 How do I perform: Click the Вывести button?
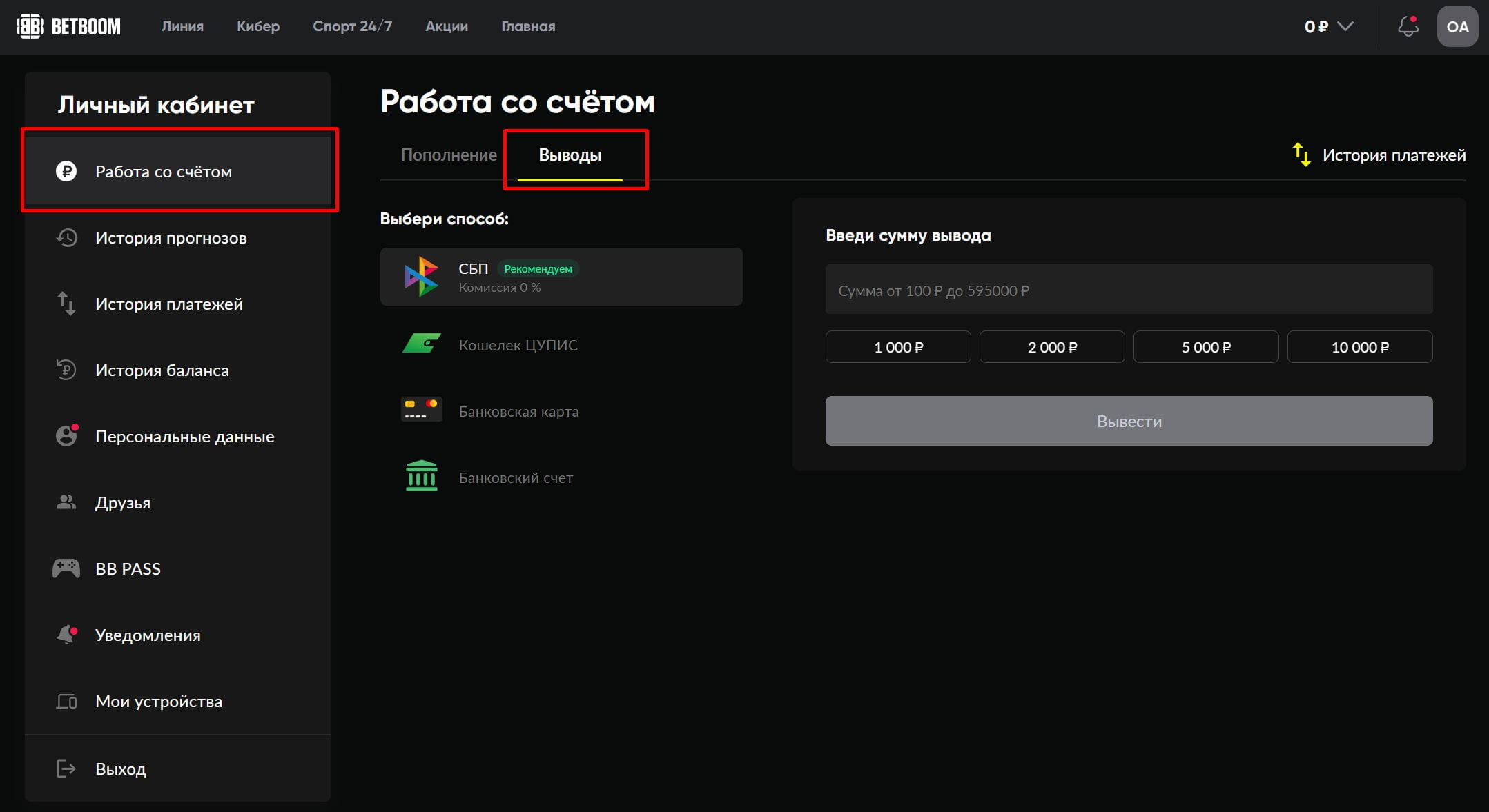1129,421
